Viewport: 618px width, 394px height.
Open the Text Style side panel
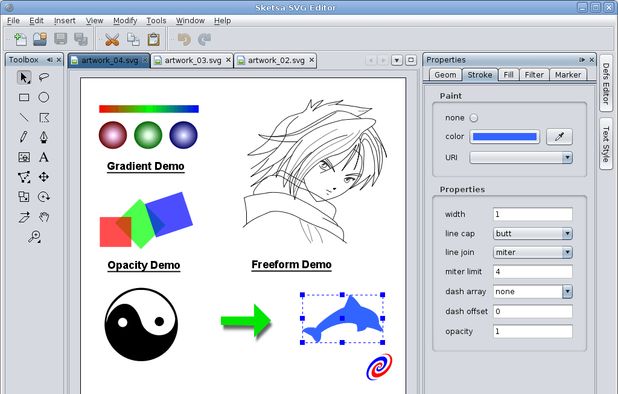606,144
